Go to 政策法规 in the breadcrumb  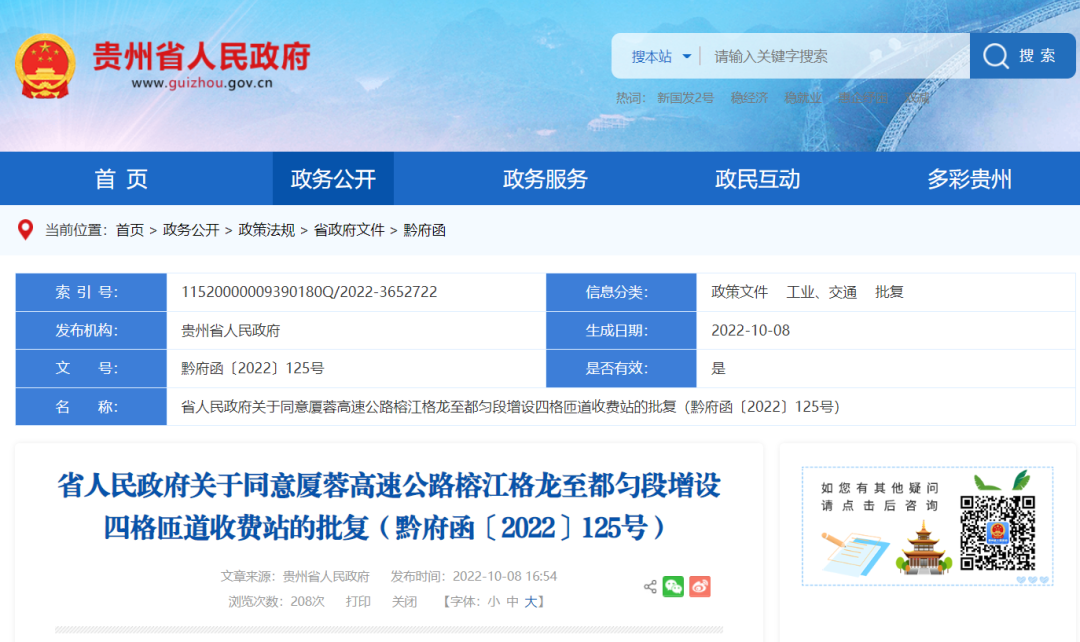(267, 230)
